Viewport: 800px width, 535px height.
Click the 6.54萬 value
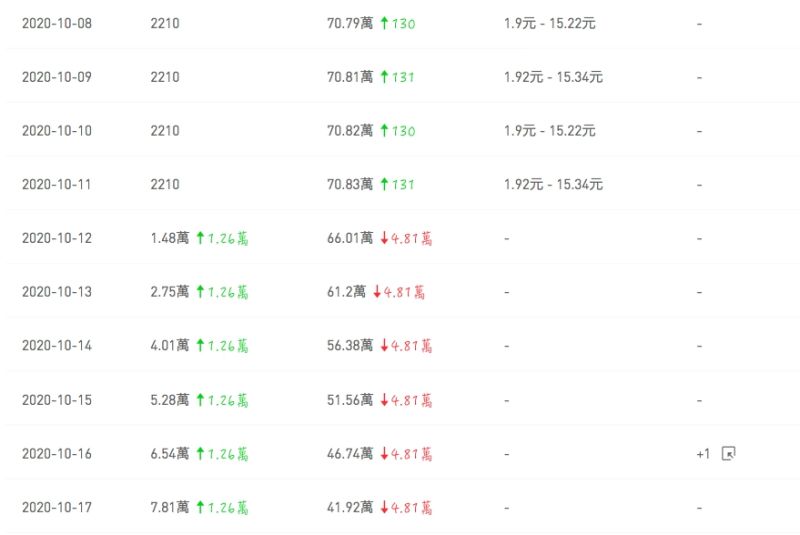(169, 453)
